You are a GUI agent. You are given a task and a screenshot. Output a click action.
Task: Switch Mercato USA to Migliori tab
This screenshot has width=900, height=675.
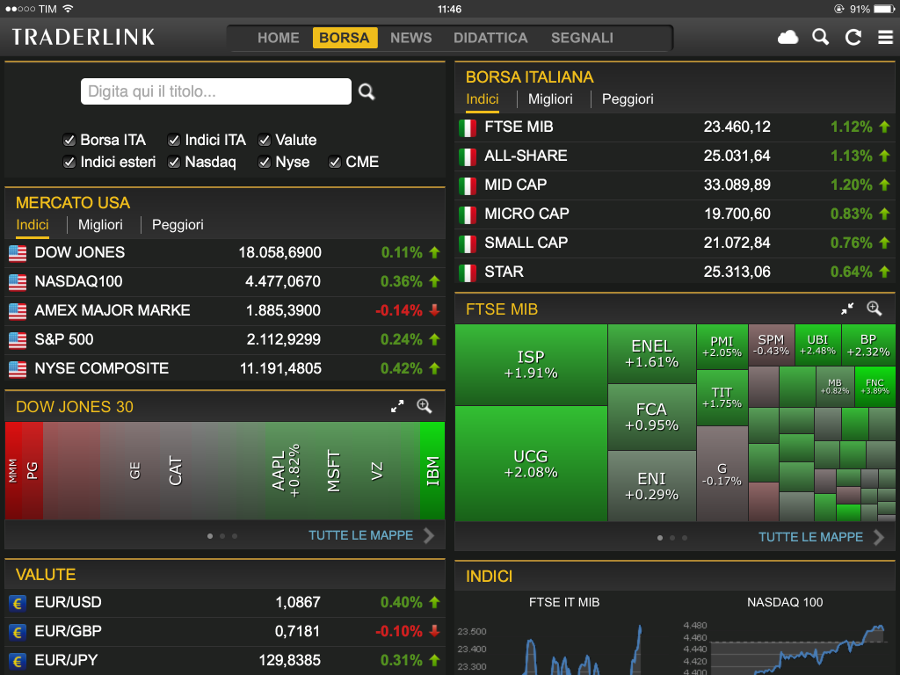click(100, 225)
